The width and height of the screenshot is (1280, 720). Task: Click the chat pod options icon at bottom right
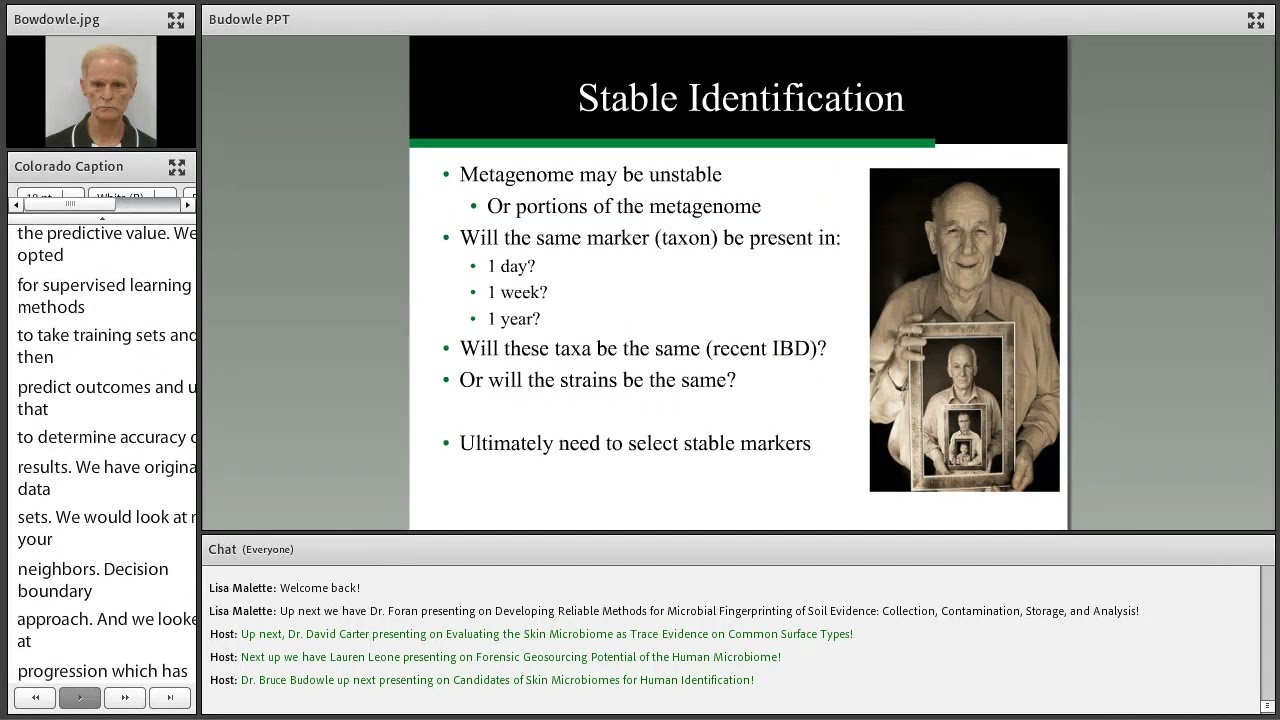(1267, 706)
